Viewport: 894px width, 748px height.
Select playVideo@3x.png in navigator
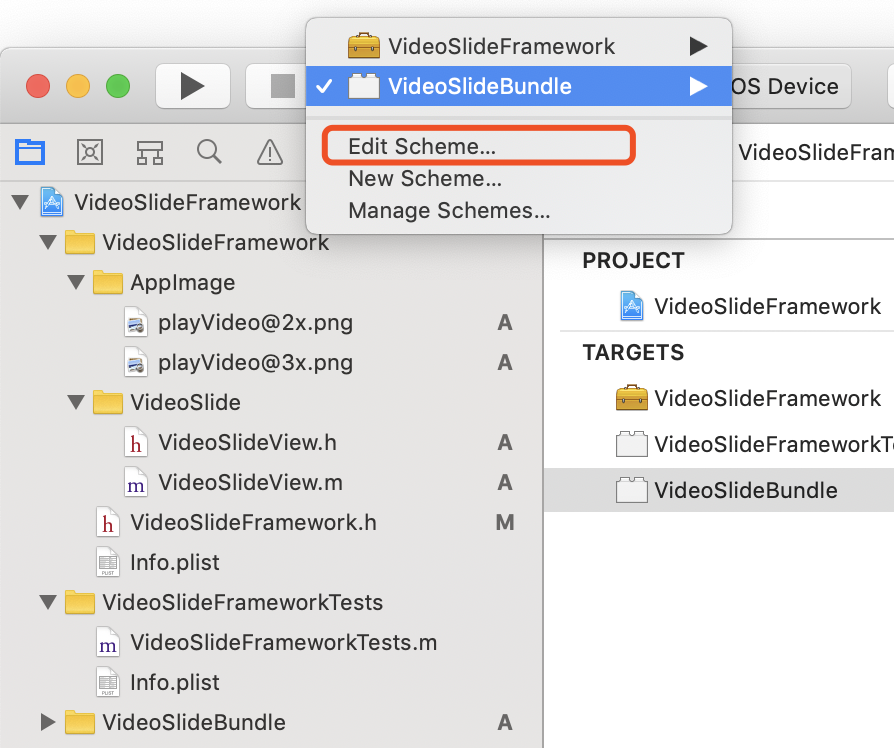point(255,363)
